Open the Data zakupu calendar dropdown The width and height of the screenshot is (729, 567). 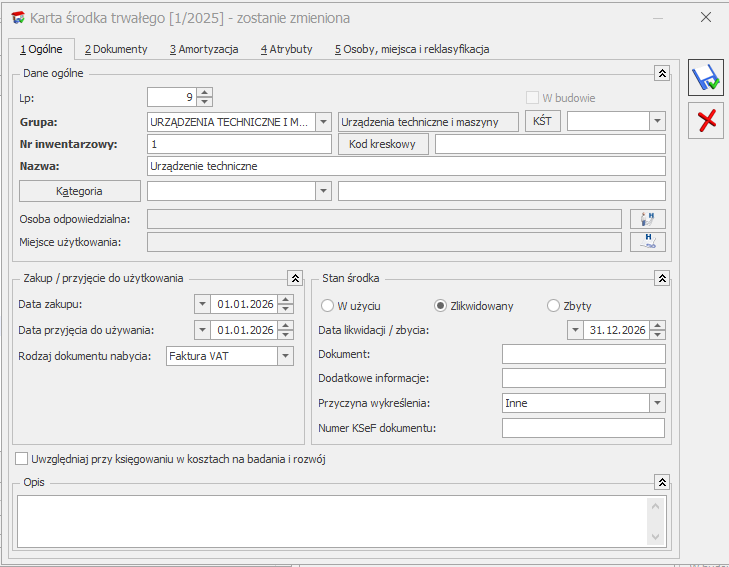202,304
